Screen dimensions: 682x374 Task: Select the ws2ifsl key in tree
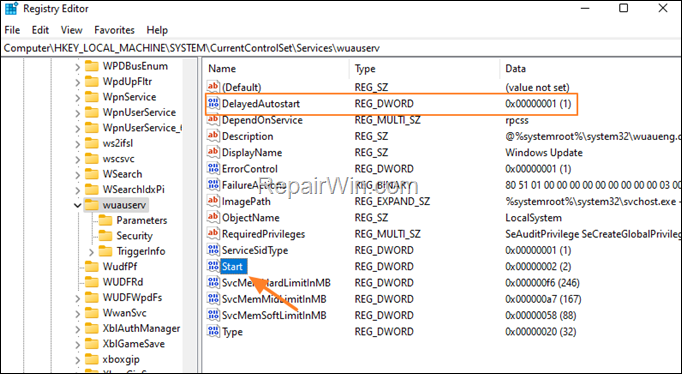point(117,143)
